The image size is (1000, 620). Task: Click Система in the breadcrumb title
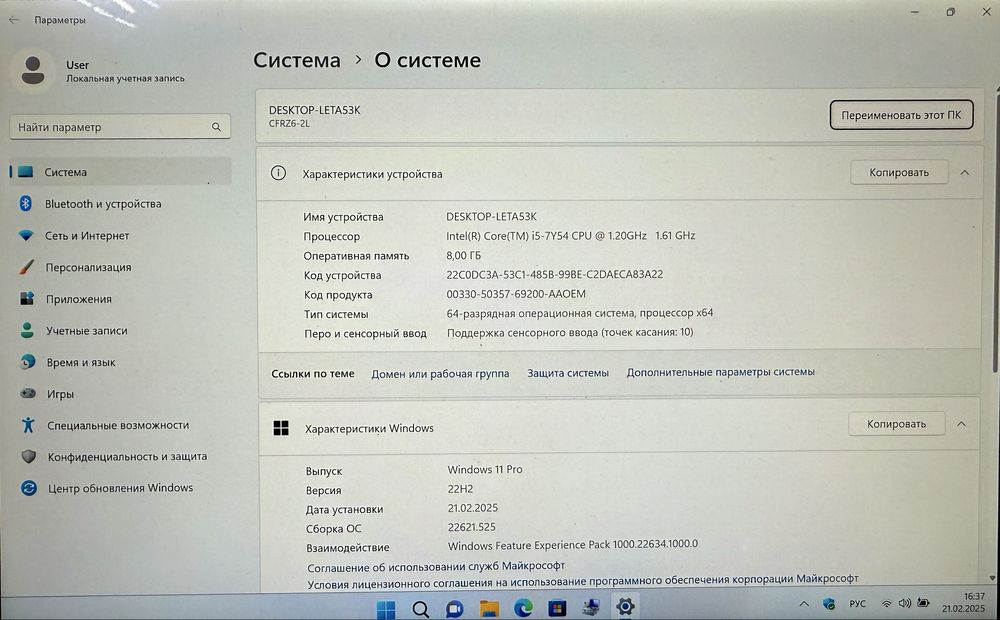(297, 60)
